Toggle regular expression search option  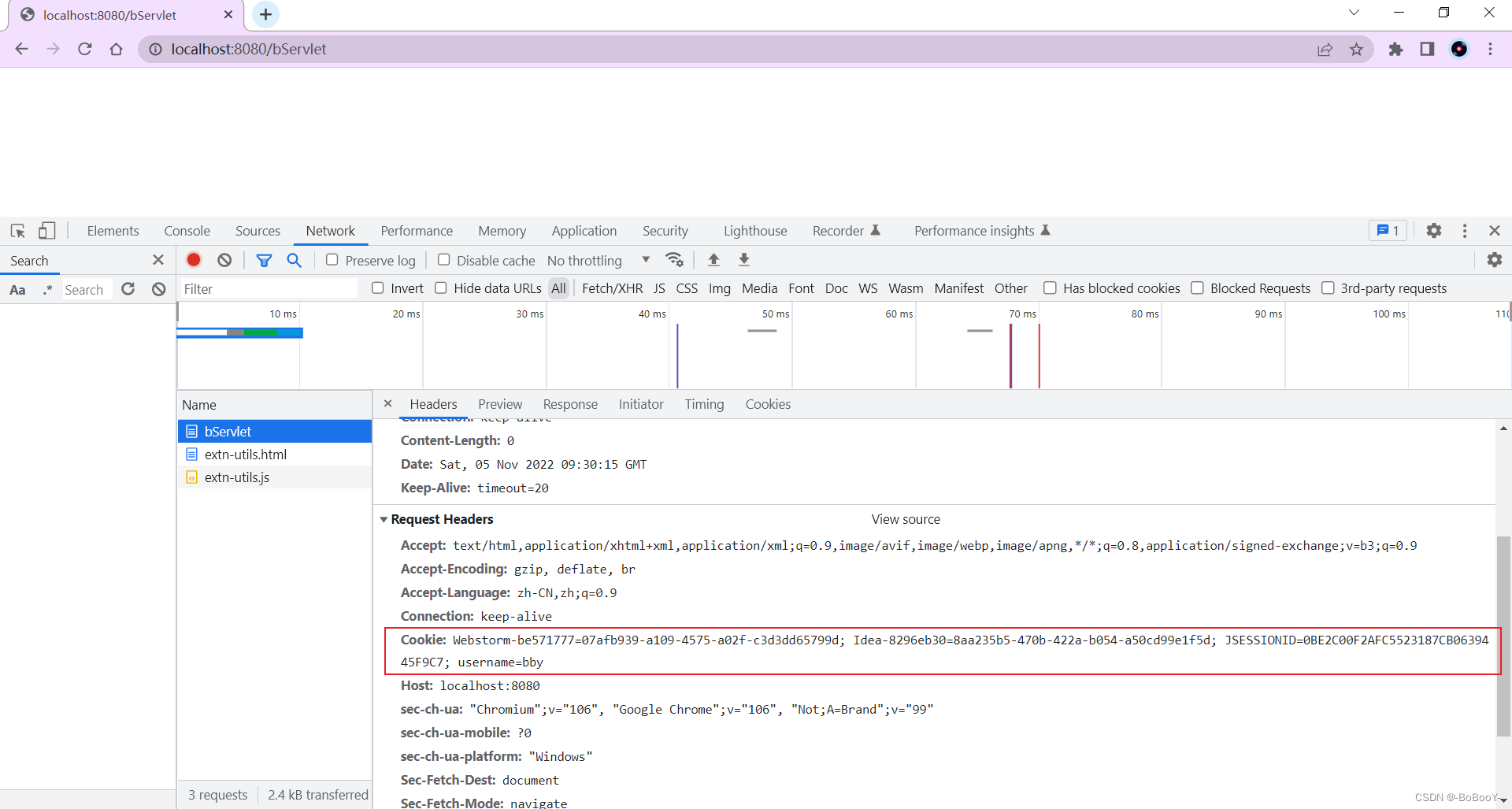(x=48, y=290)
